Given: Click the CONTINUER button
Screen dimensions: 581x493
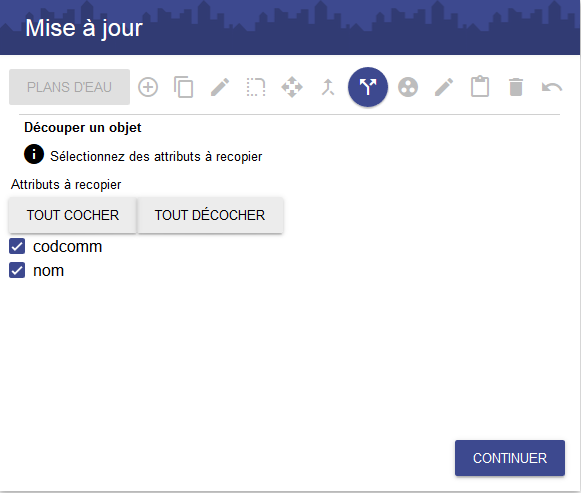Looking at the screenshot, I should [510, 458].
